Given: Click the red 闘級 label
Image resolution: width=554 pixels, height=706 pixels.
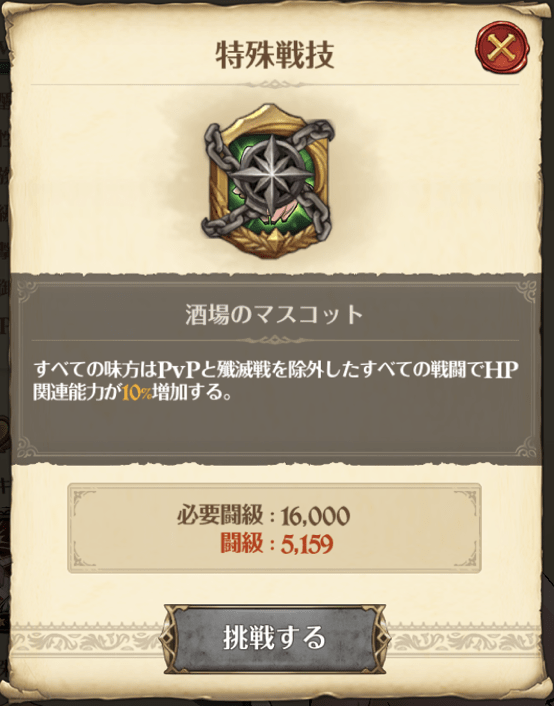Looking at the screenshot, I should (x=241, y=543).
